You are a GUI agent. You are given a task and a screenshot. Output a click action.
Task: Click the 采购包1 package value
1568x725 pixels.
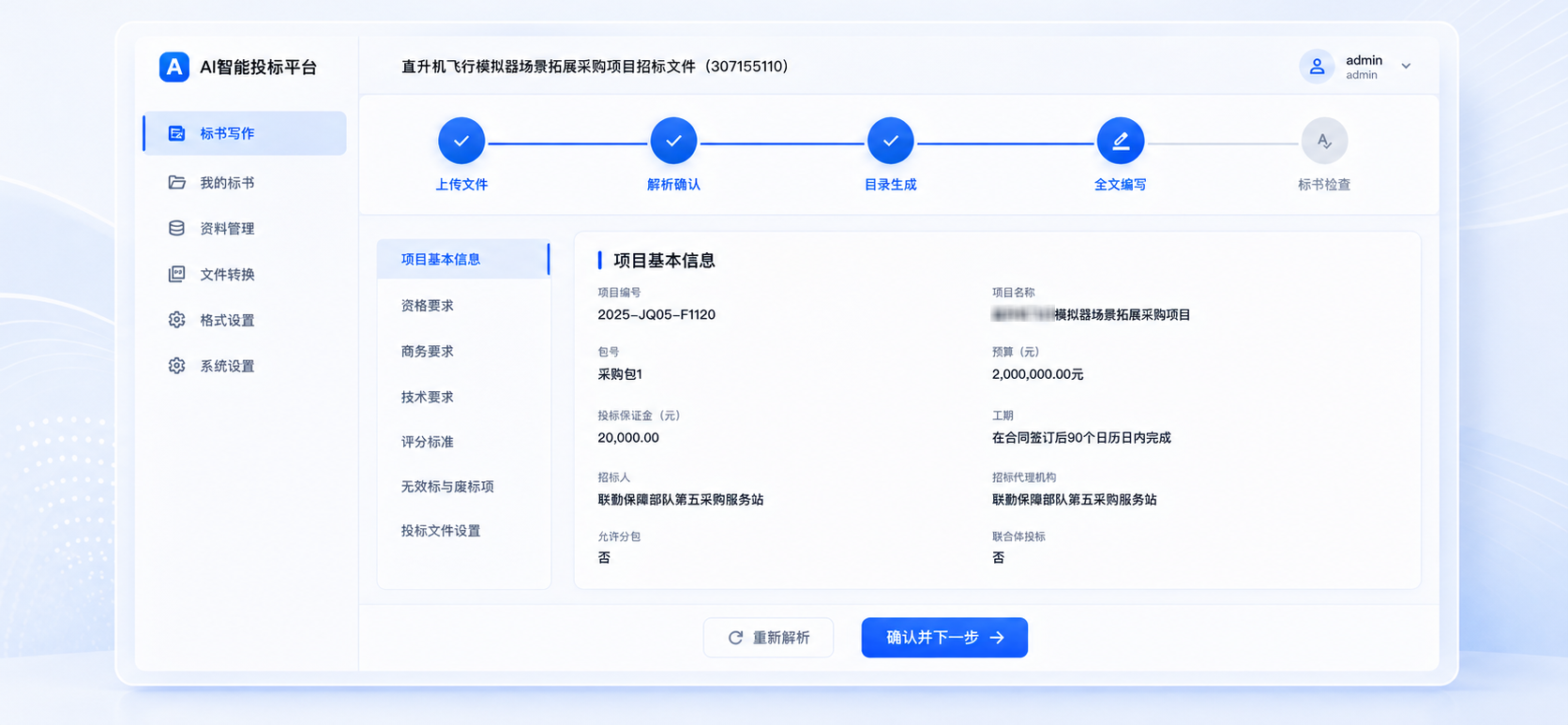coord(620,374)
